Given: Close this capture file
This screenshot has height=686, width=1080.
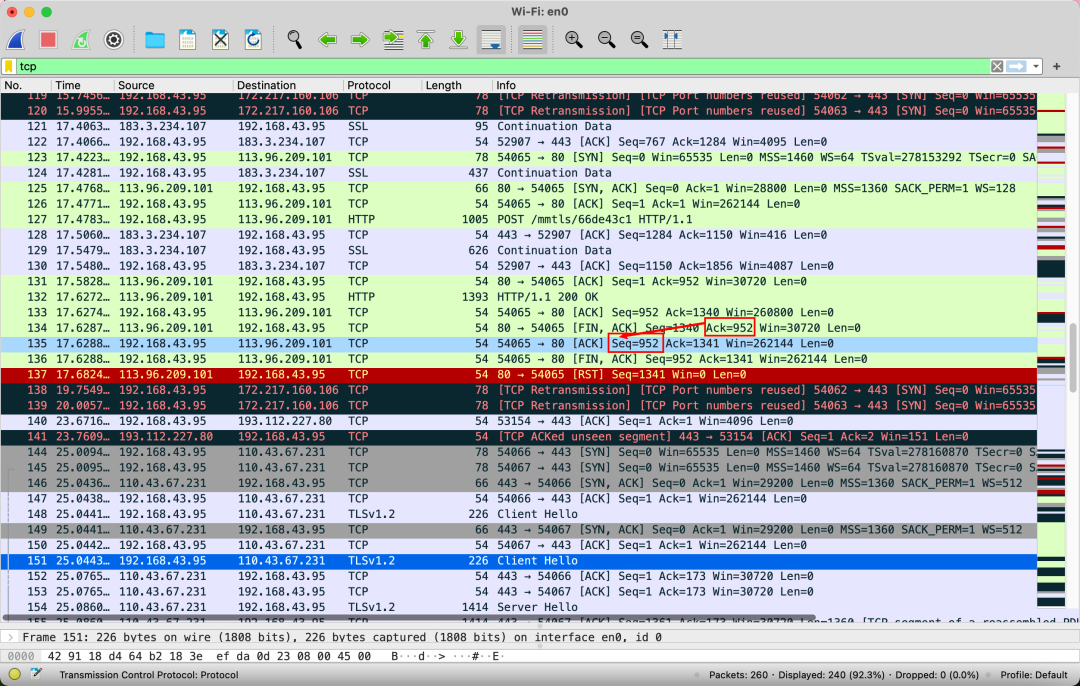Looking at the screenshot, I should tap(220, 40).
